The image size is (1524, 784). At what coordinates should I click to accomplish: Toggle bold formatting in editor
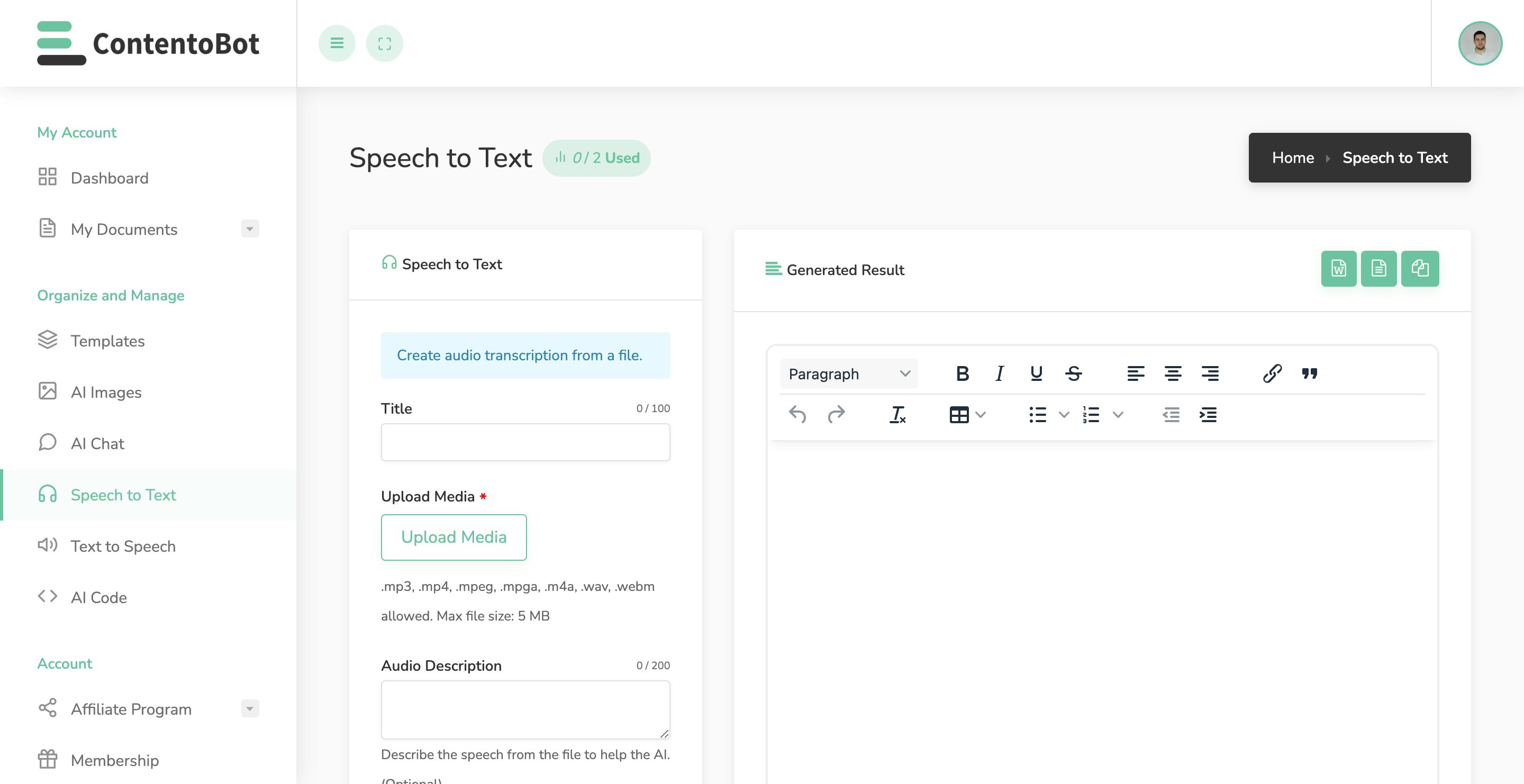coord(962,373)
